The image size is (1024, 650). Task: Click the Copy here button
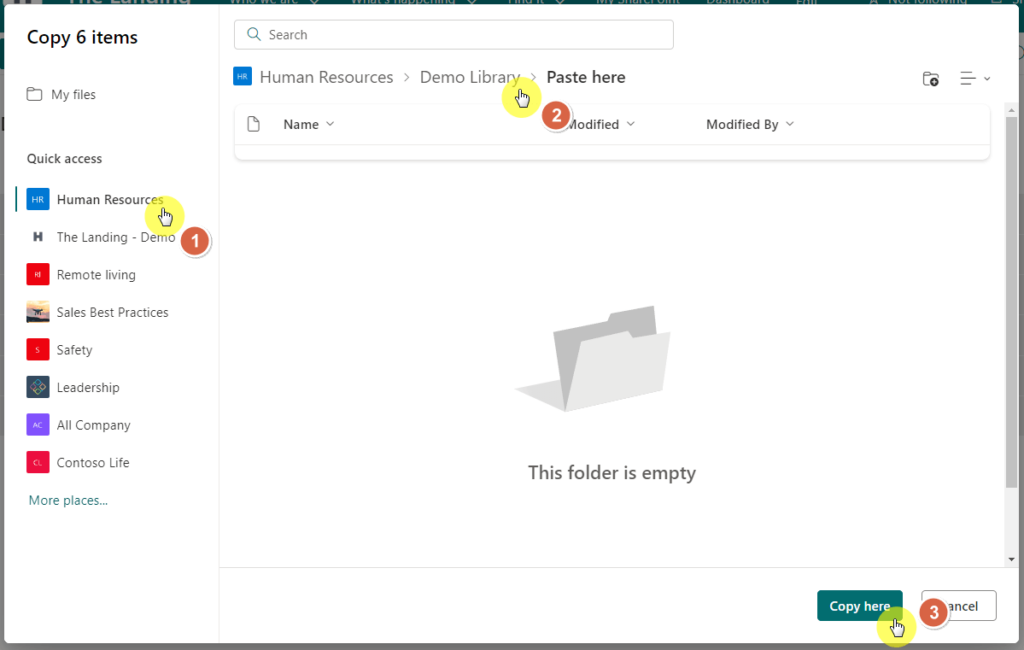859,606
